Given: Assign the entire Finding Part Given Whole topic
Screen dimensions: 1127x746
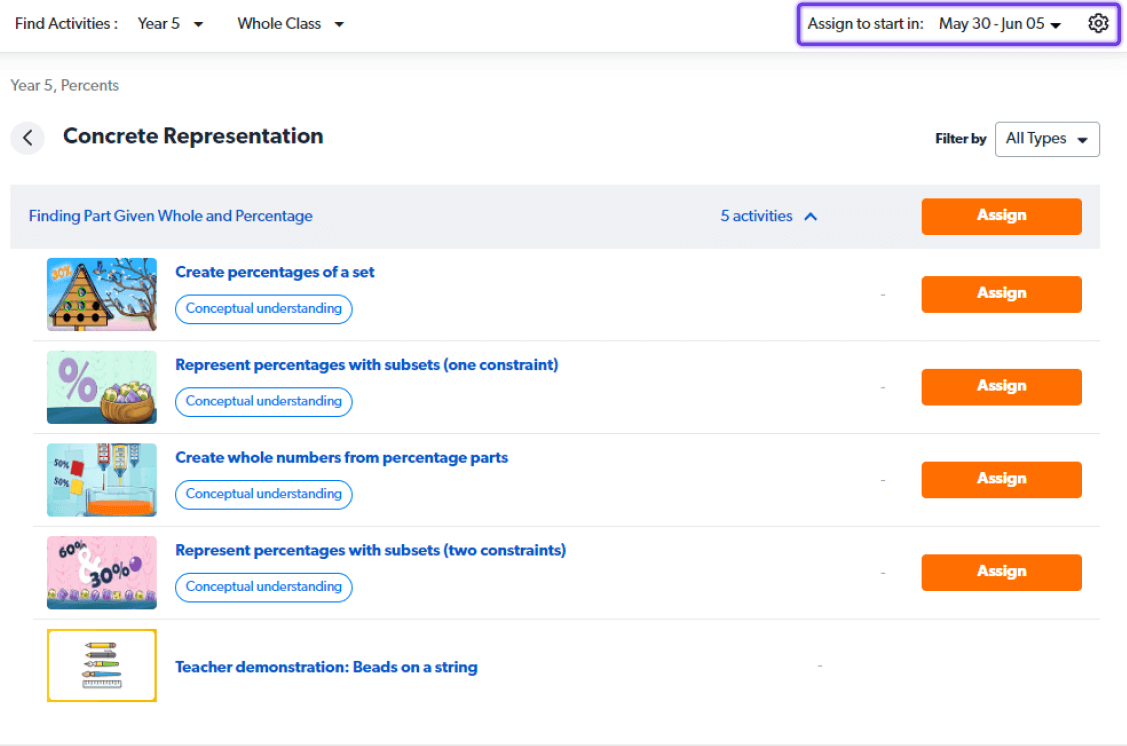Looking at the screenshot, I should (1001, 216).
